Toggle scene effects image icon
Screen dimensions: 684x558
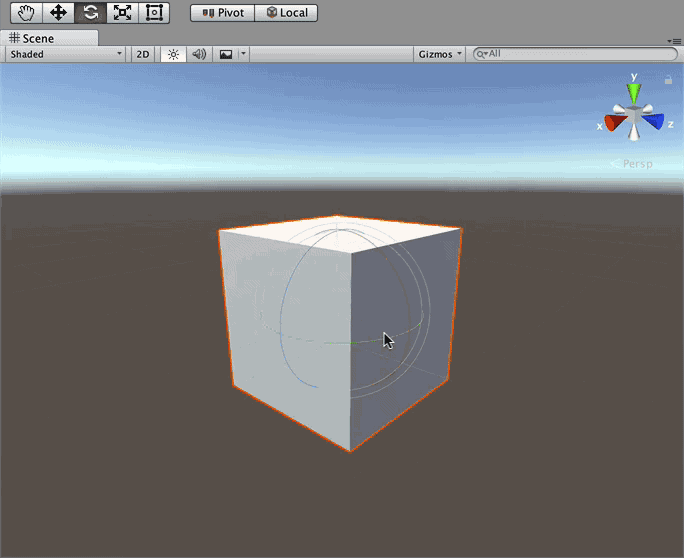[226, 54]
